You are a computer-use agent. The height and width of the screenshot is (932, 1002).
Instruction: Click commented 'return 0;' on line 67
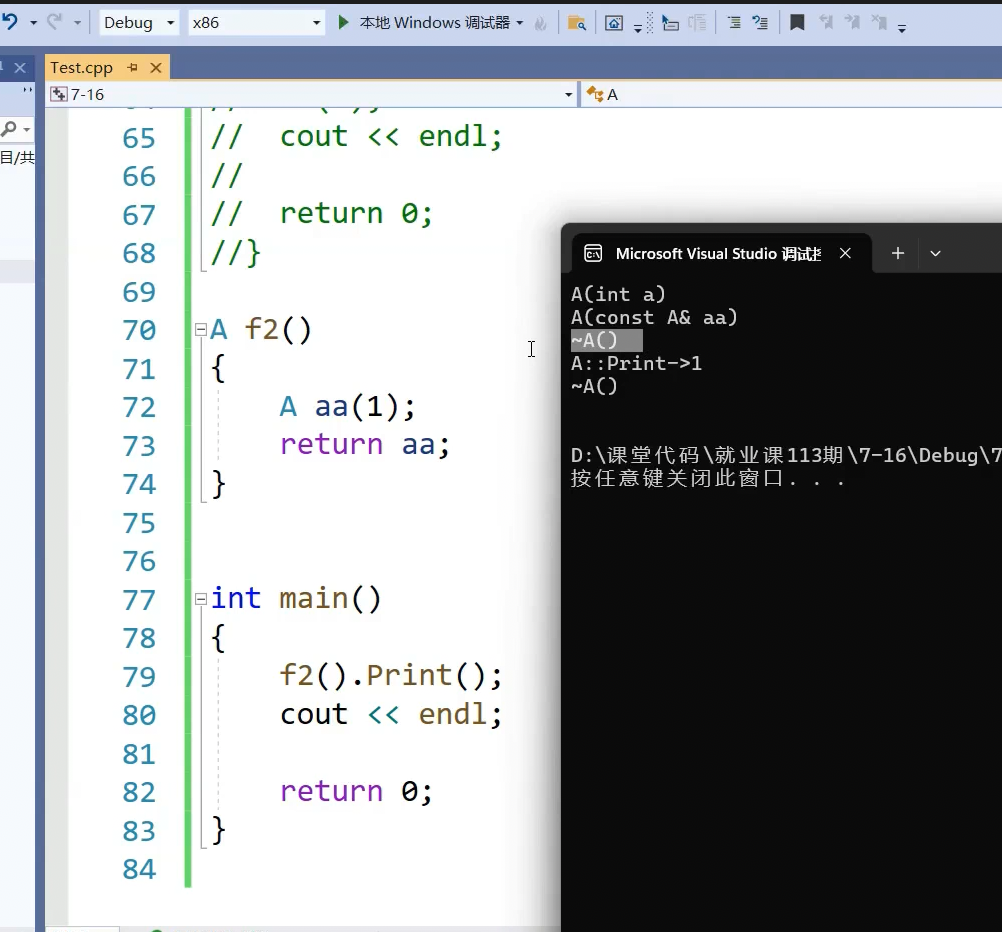point(357,214)
